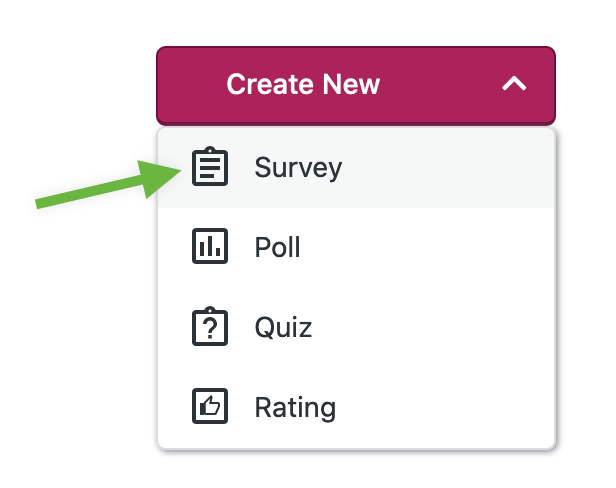Click the white caret on crimson button

(514, 85)
